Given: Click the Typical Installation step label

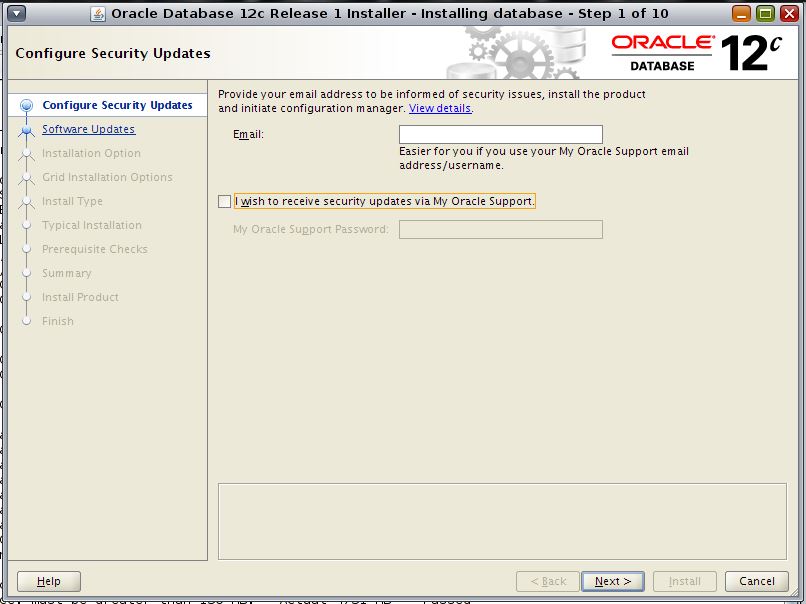Looking at the screenshot, I should point(92,225).
